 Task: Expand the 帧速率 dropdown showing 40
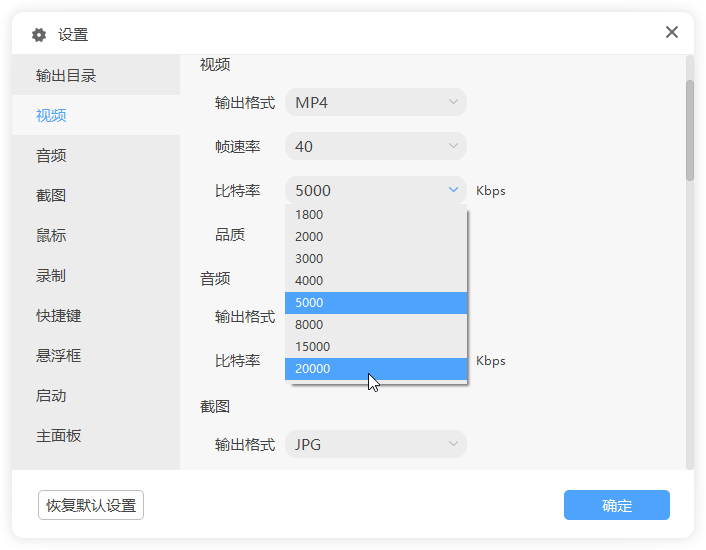click(x=375, y=146)
